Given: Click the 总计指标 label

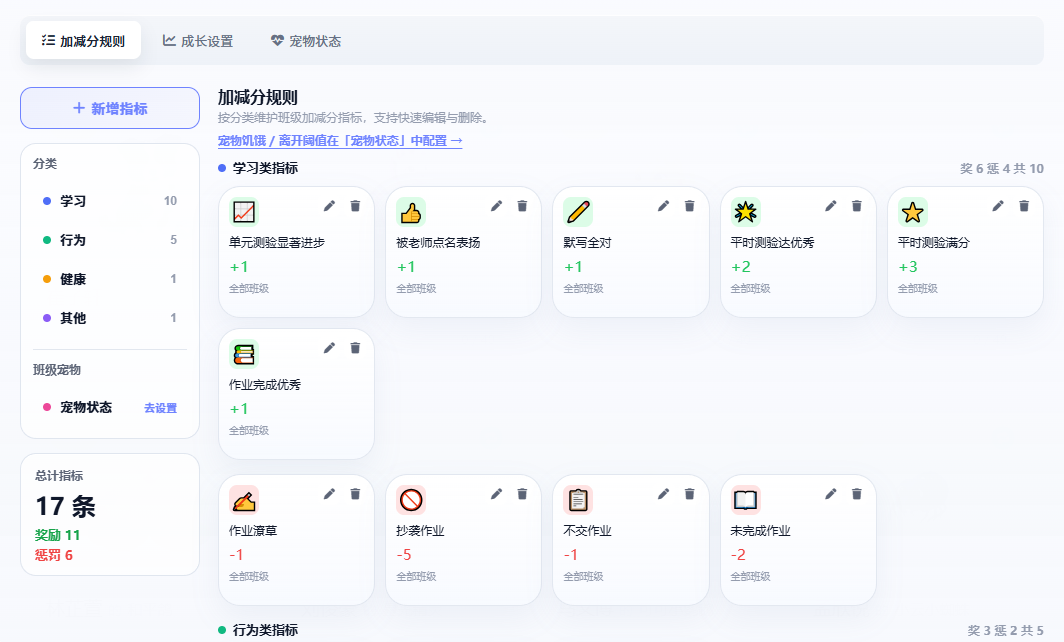Looking at the screenshot, I should pos(59,476).
